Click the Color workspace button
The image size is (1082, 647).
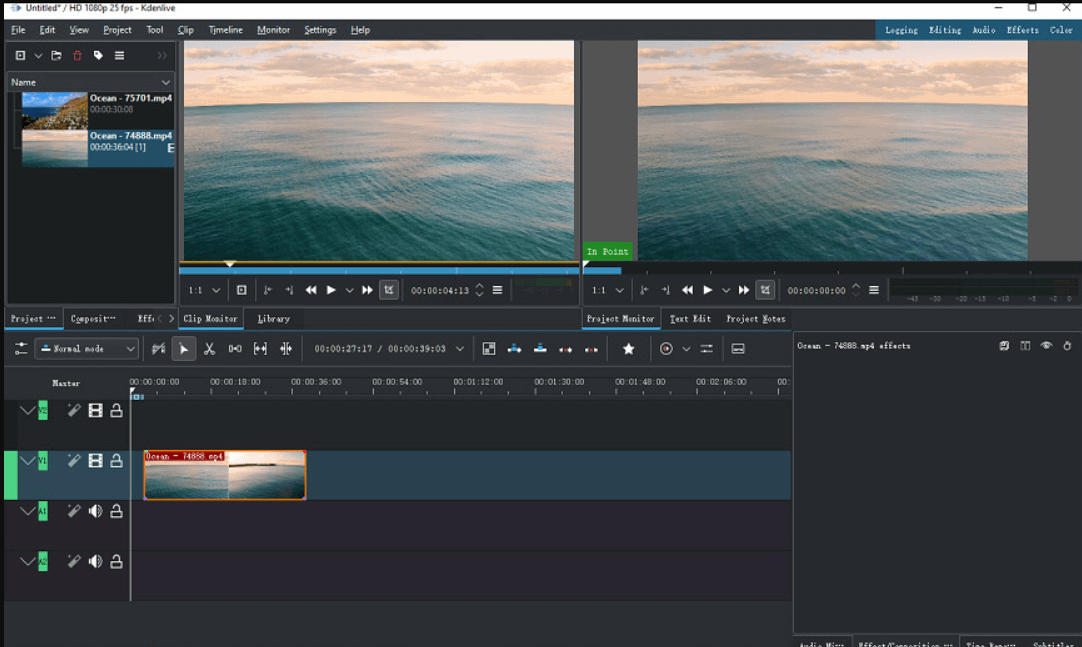point(1061,30)
